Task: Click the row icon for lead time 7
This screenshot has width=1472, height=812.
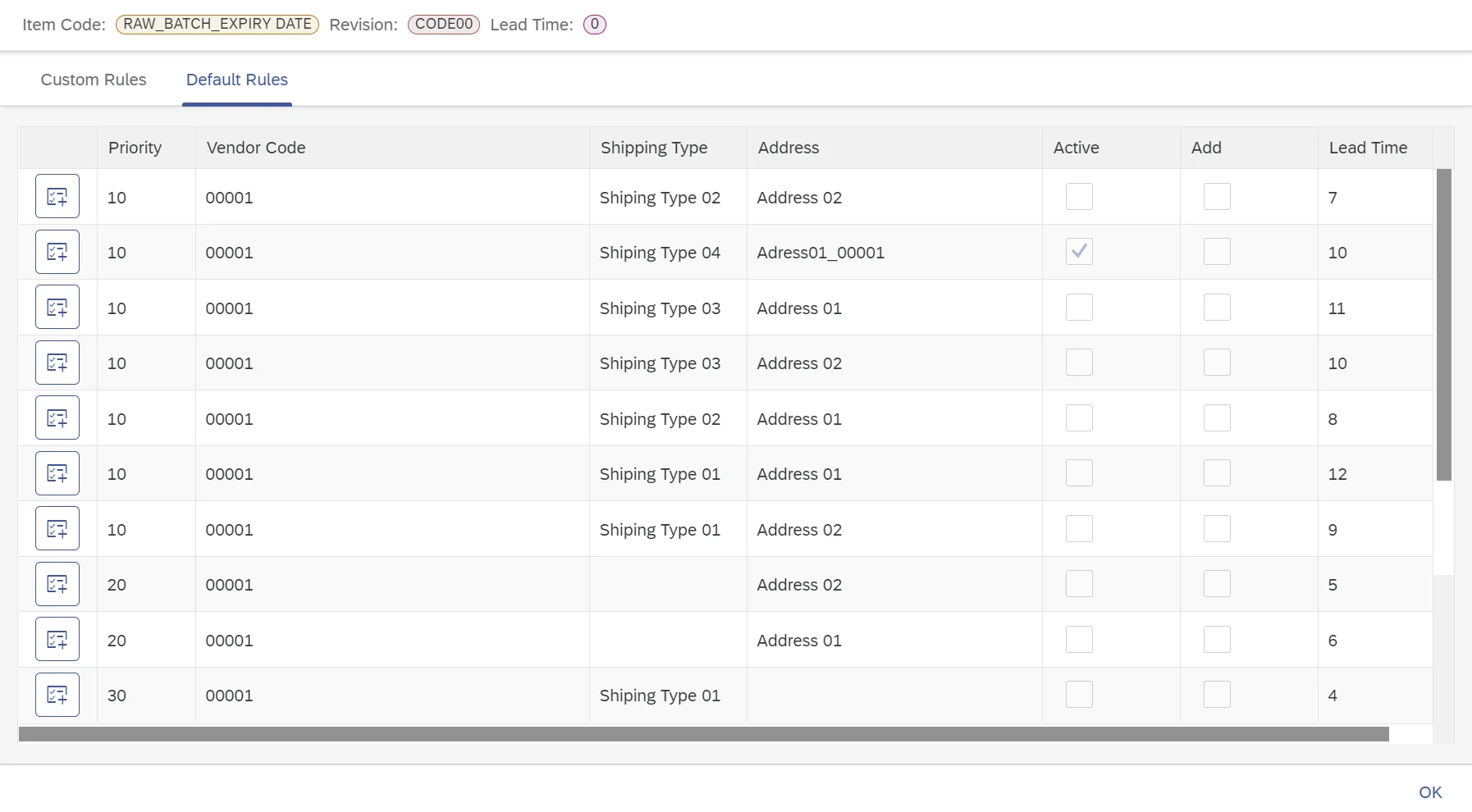Action: [57, 197]
